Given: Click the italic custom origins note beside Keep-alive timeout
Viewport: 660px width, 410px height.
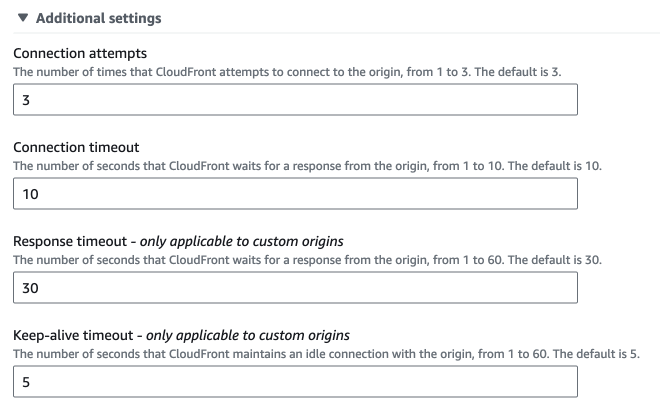Looking at the screenshot, I should point(265,335).
